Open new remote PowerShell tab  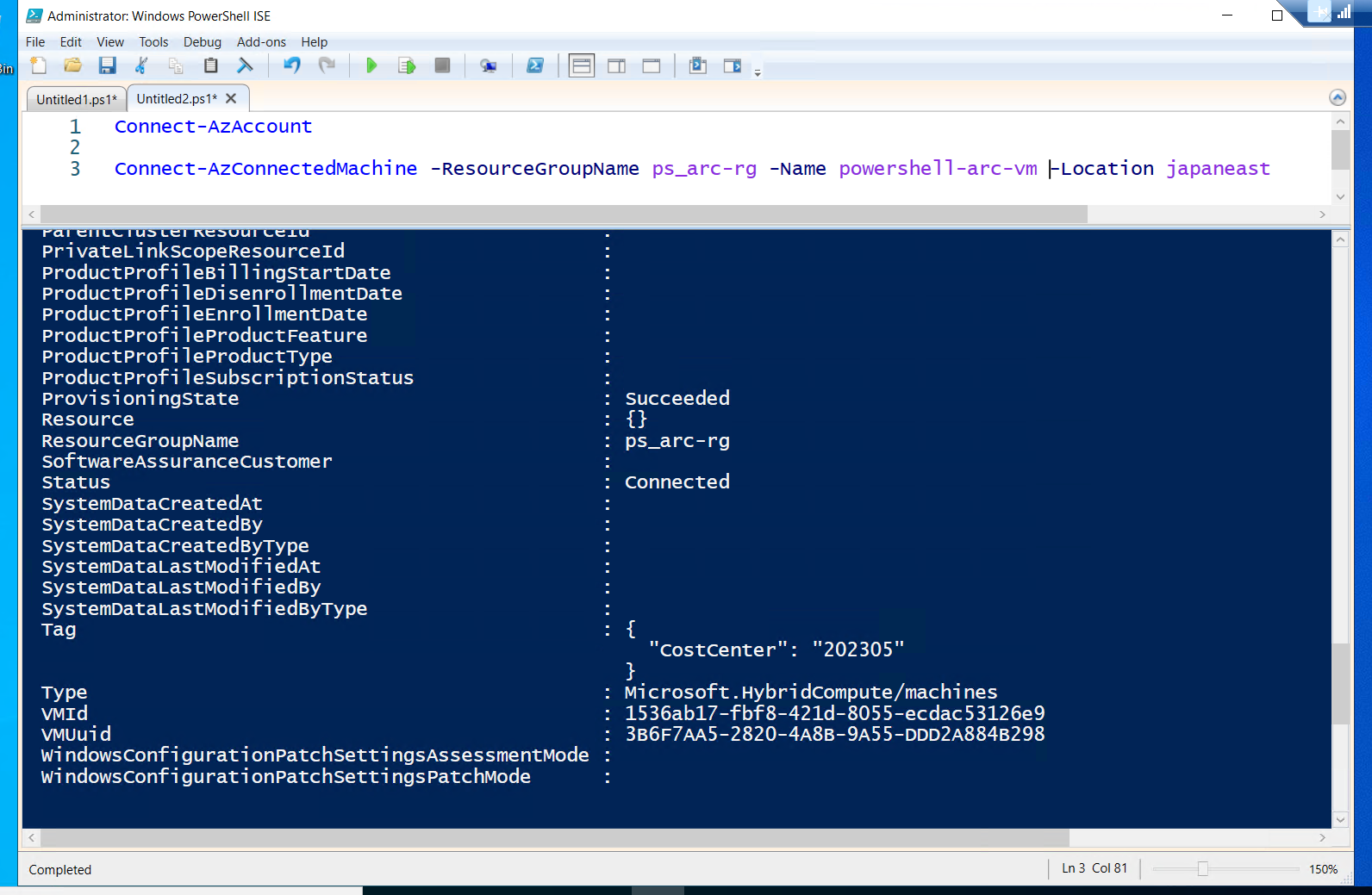click(489, 65)
